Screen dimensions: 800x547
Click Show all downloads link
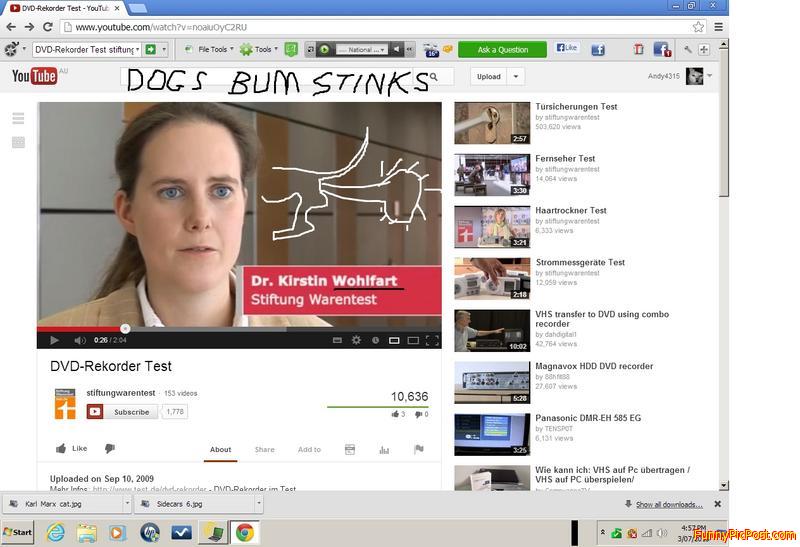pyautogui.click(x=669, y=504)
